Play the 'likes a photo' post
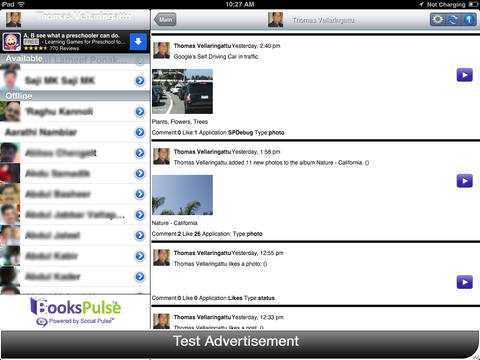This screenshot has width=480, height=360. [465, 282]
